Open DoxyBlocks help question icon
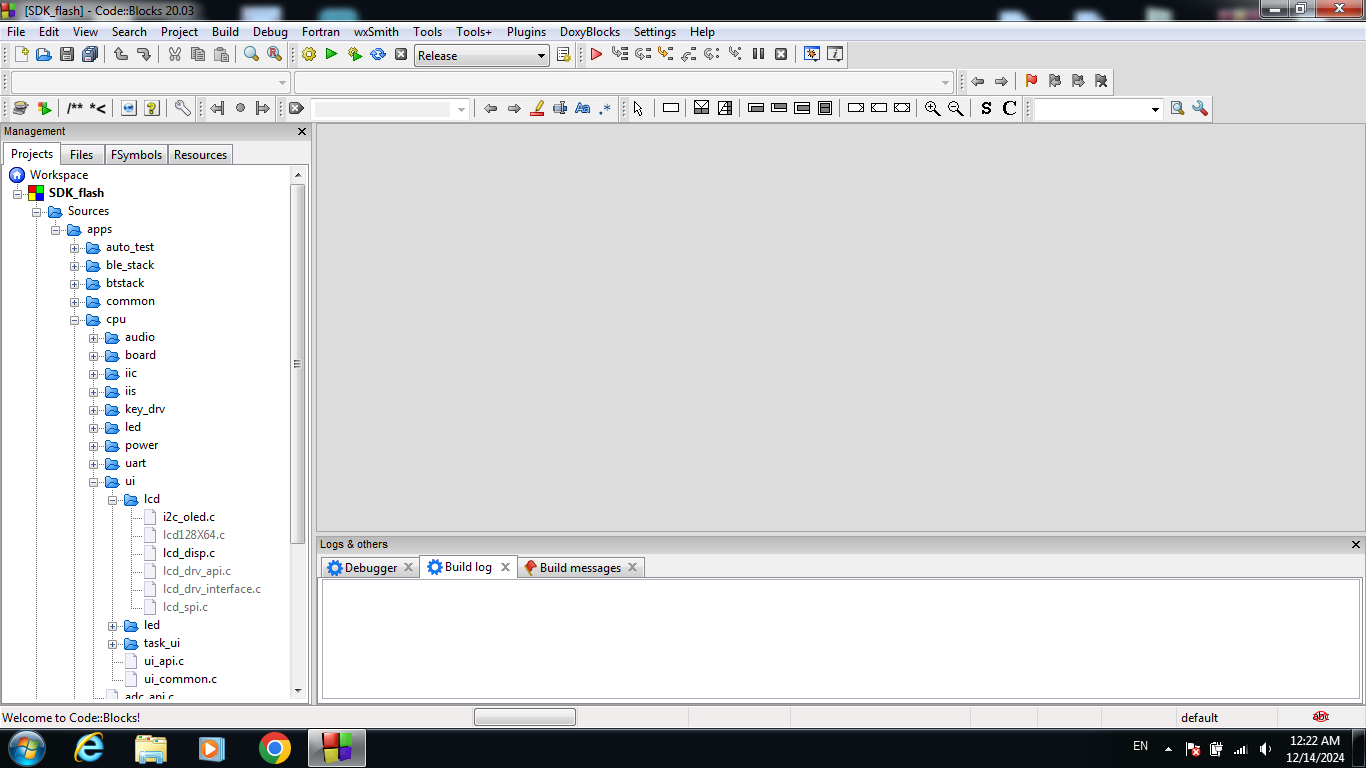The image size is (1366, 768). click(x=151, y=108)
